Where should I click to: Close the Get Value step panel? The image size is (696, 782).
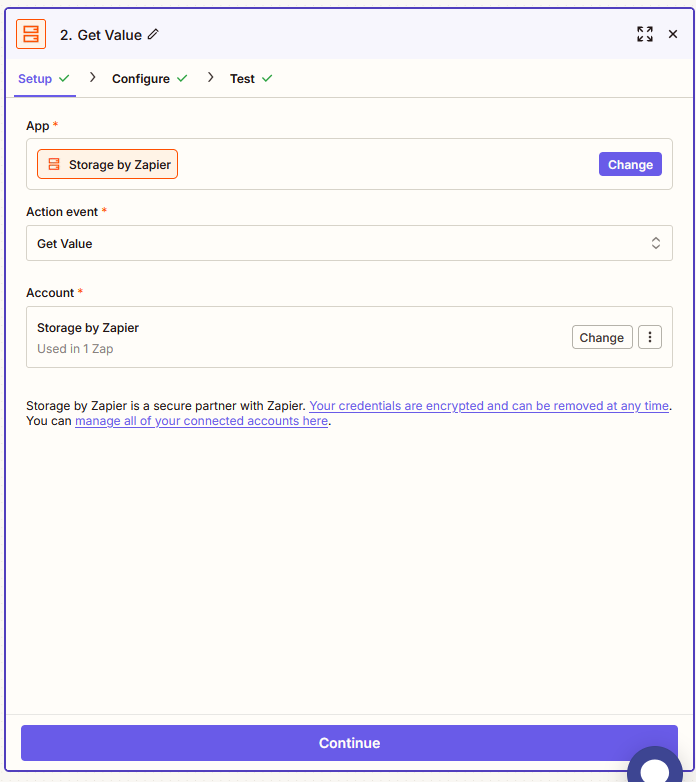pos(673,34)
